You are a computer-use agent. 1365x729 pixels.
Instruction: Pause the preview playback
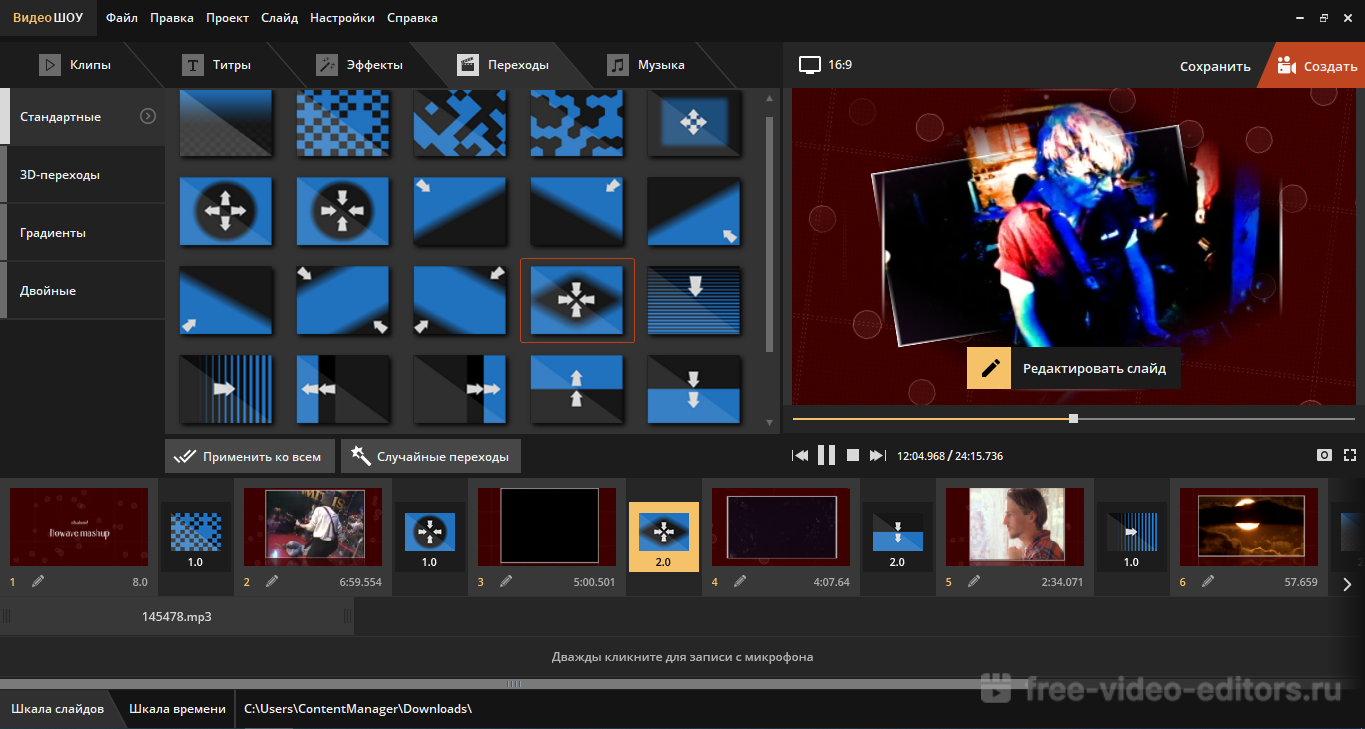(826, 455)
